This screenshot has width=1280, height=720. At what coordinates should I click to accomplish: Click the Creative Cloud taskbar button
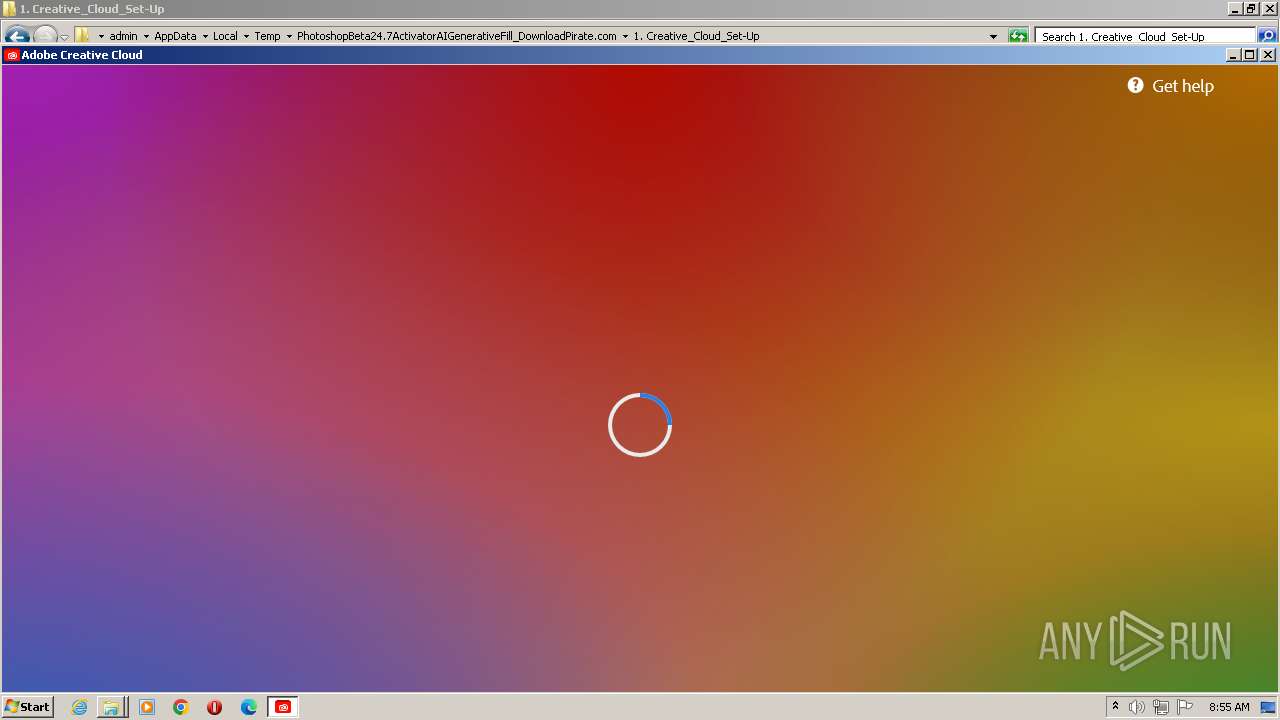[x=283, y=707]
